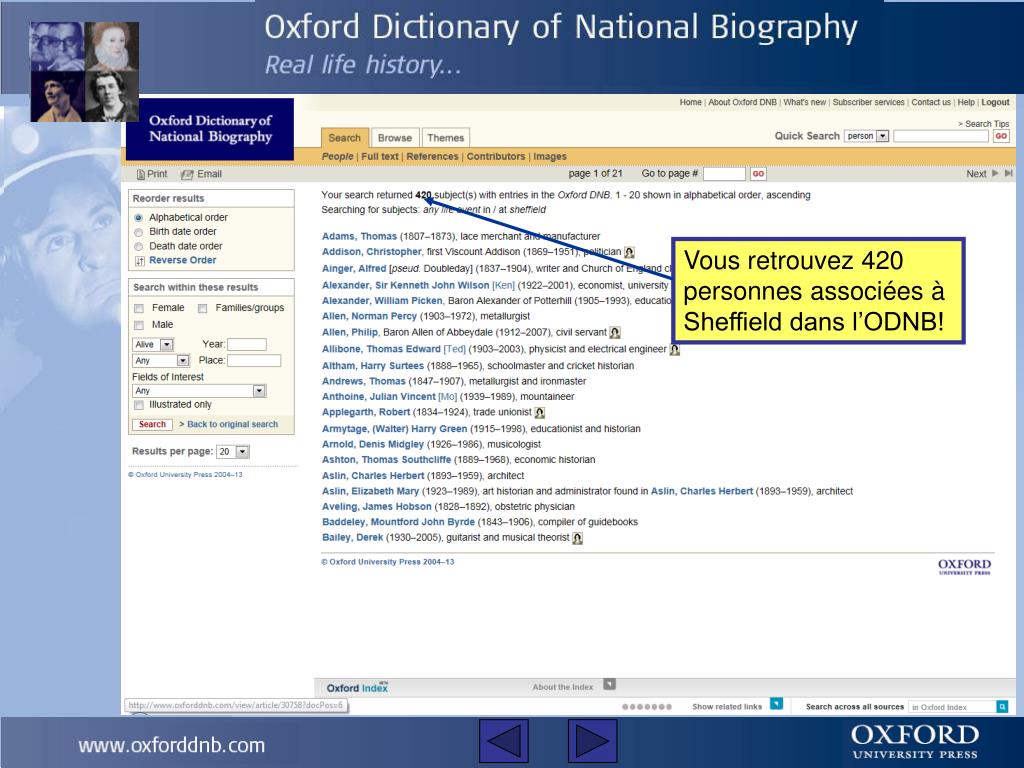Open the Any dropdown beside the Place field
This screenshot has width=1024, height=768.
click(x=161, y=360)
